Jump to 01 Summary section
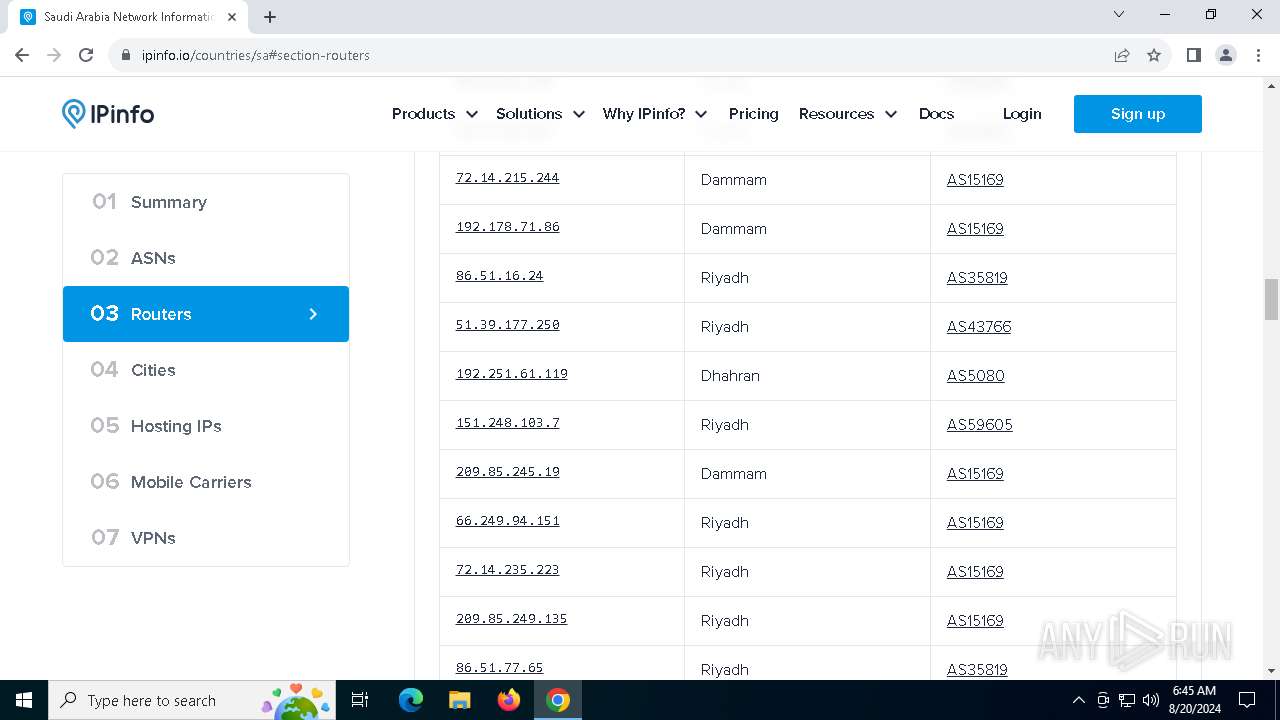The image size is (1280, 720). [x=206, y=202]
